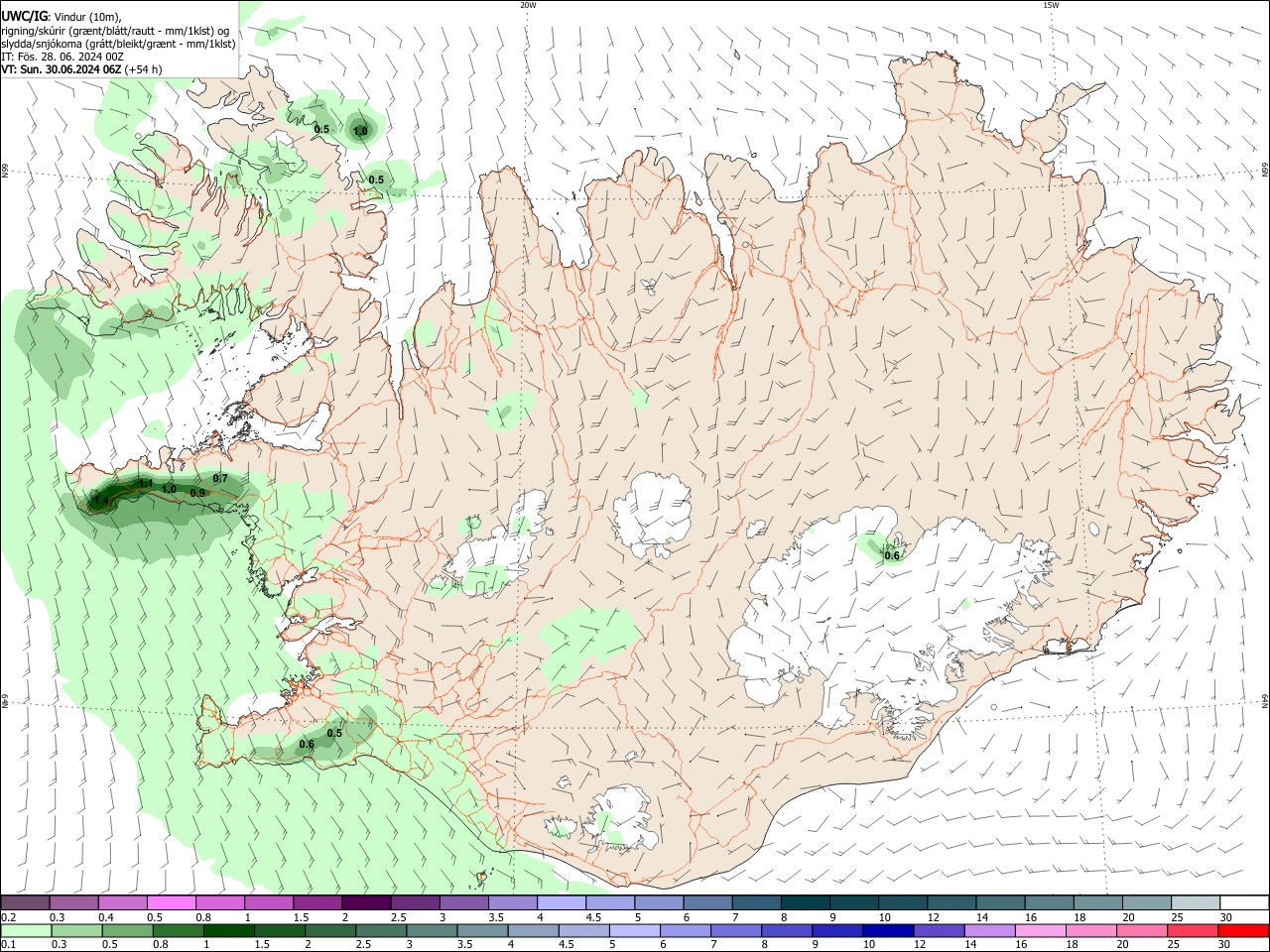Select the dark teal 8–9 snow legend swatch
Image resolution: width=1270 pixels, height=952 pixels.
(806, 902)
